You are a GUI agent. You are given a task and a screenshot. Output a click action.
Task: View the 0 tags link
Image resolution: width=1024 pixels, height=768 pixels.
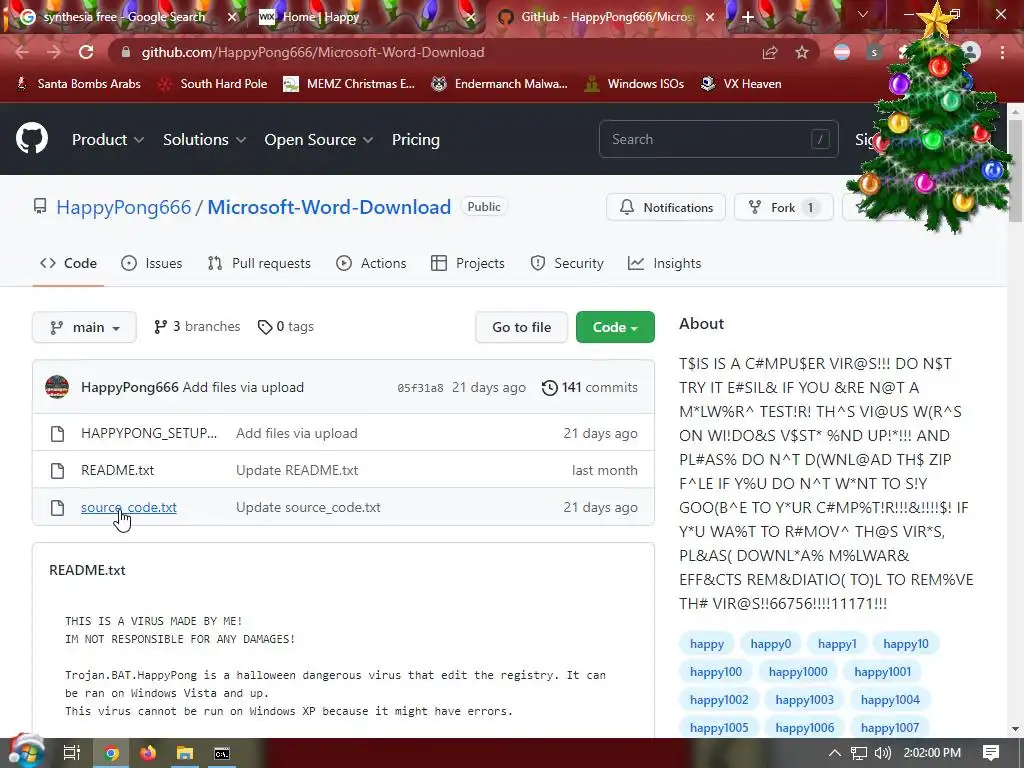pyautogui.click(x=285, y=327)
